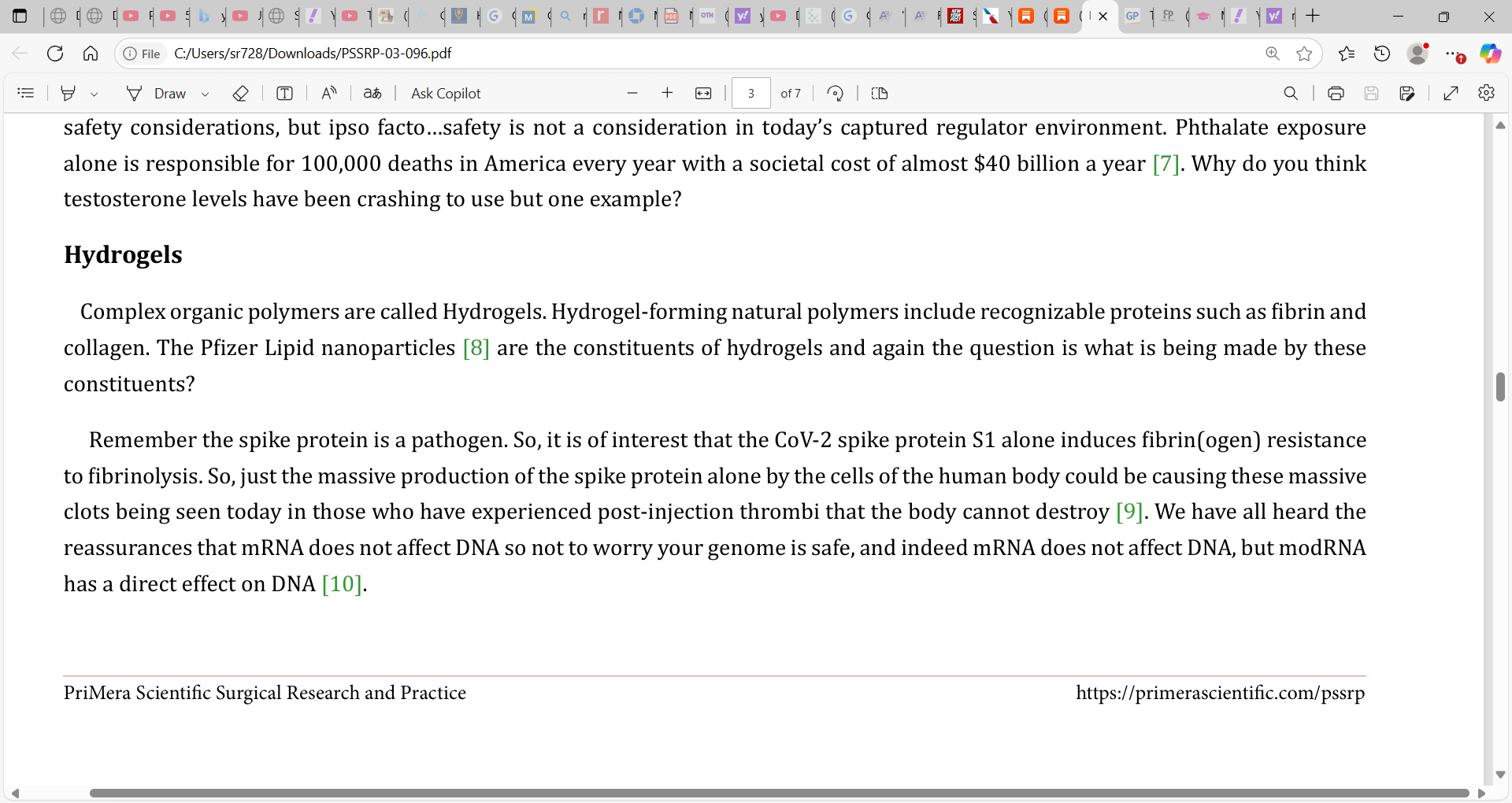The height and width of the screenshot is (803, 1512).
Task: Print the PDF document
Action: tap(1336, 93)
